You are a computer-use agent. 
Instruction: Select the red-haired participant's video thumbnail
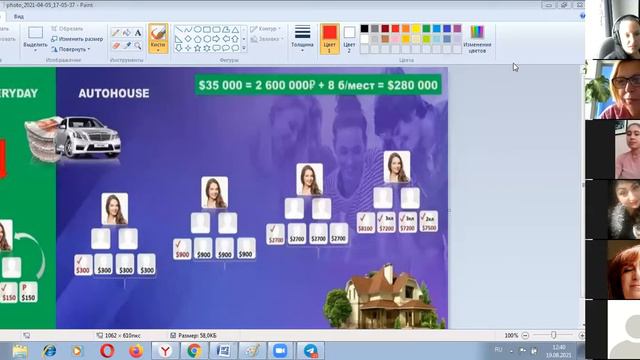(613, 269)
